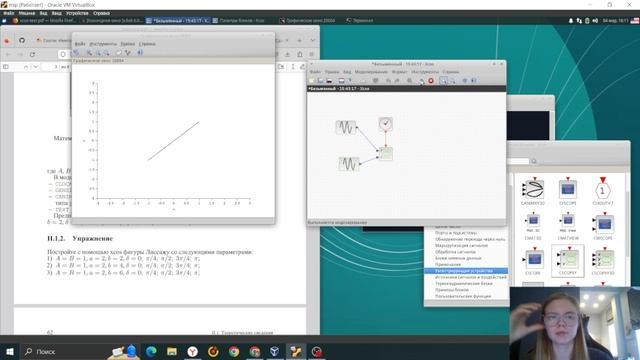Click the help icon at Xcos toolbar end

(x=473, y=81)
